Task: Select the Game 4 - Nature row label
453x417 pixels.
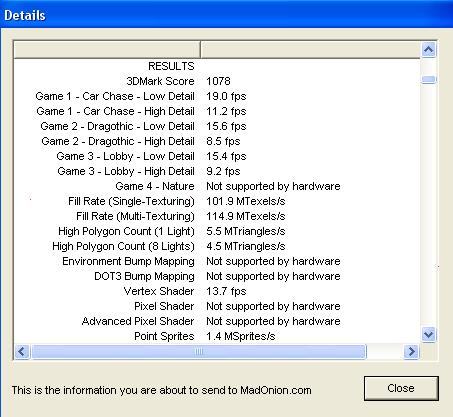Action: [x=155, y=186]
